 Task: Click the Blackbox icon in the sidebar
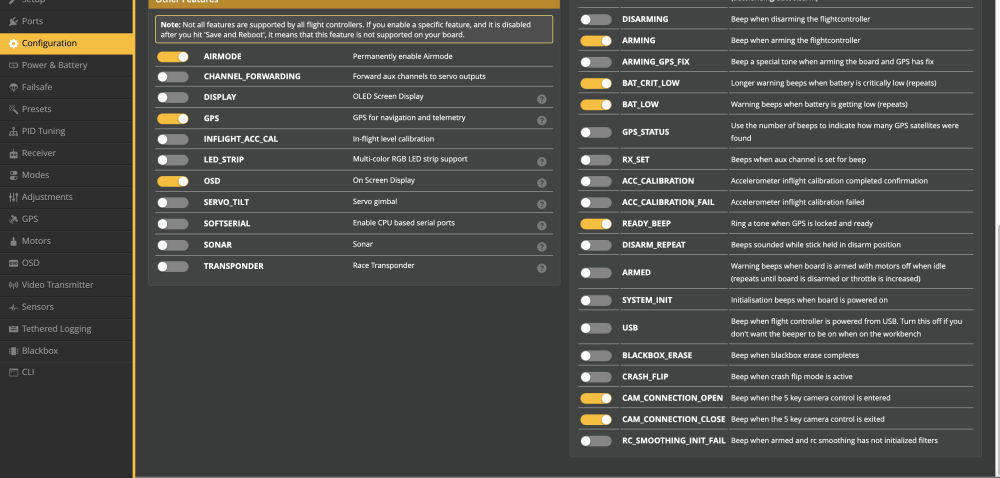(14, 351)
